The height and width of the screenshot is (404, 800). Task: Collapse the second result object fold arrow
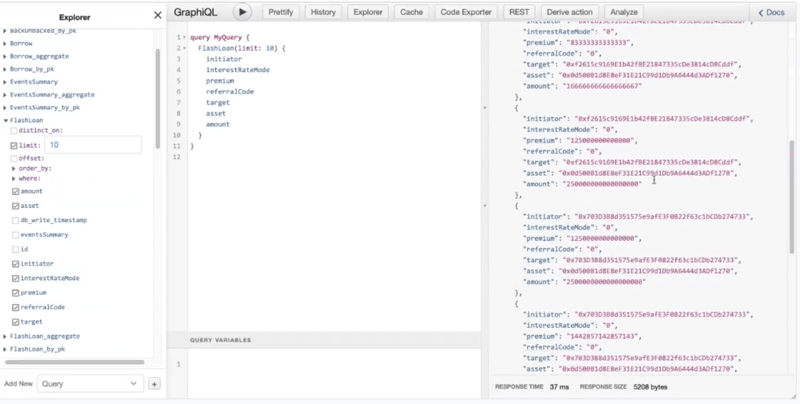tap(485, 108)
